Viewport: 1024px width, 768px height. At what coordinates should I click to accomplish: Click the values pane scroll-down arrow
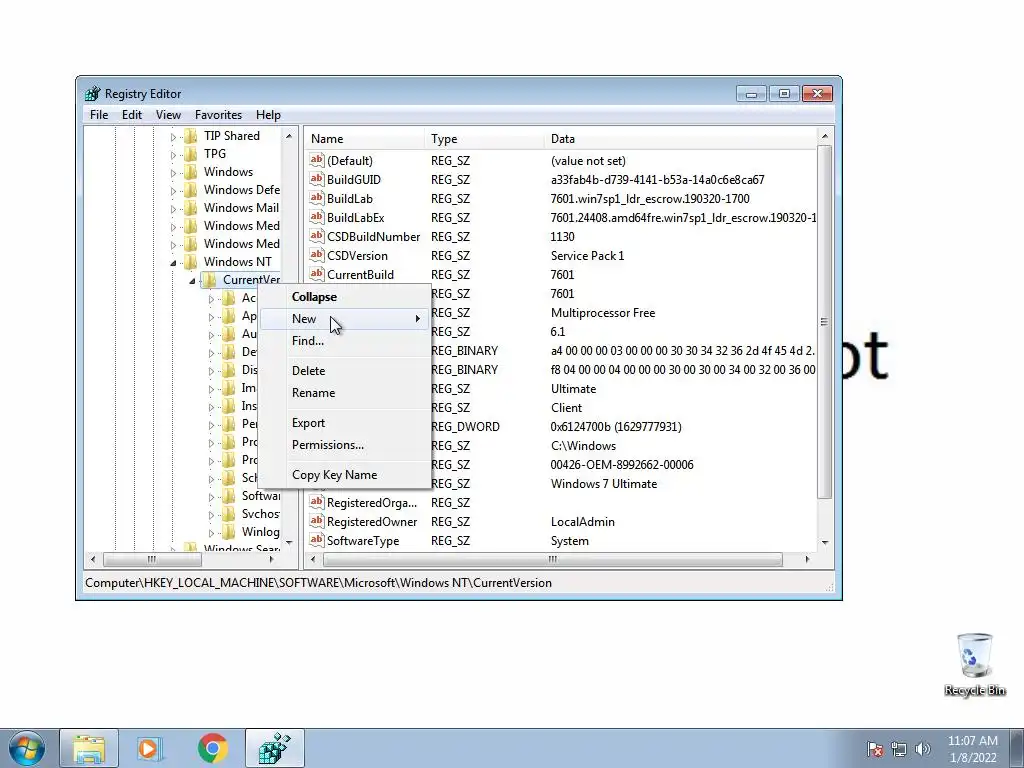tap(825, 542)
